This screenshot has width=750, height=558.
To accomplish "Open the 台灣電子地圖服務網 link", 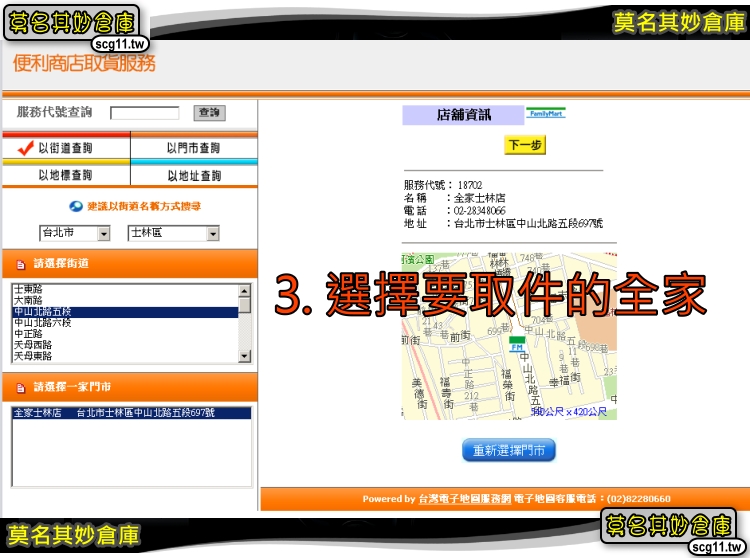I will pos(465,499).
